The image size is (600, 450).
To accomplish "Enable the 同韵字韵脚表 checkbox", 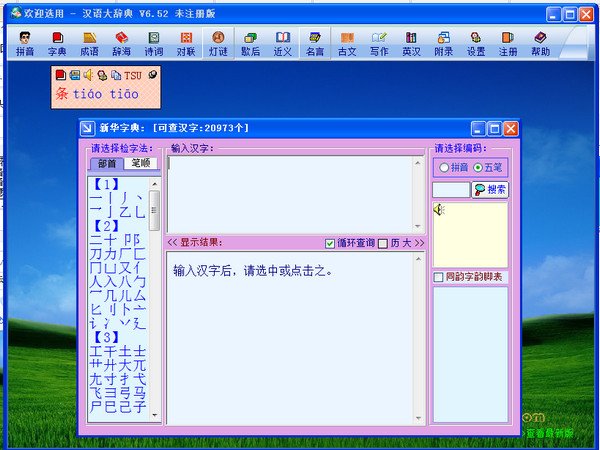I will click(x=438, y=277).
